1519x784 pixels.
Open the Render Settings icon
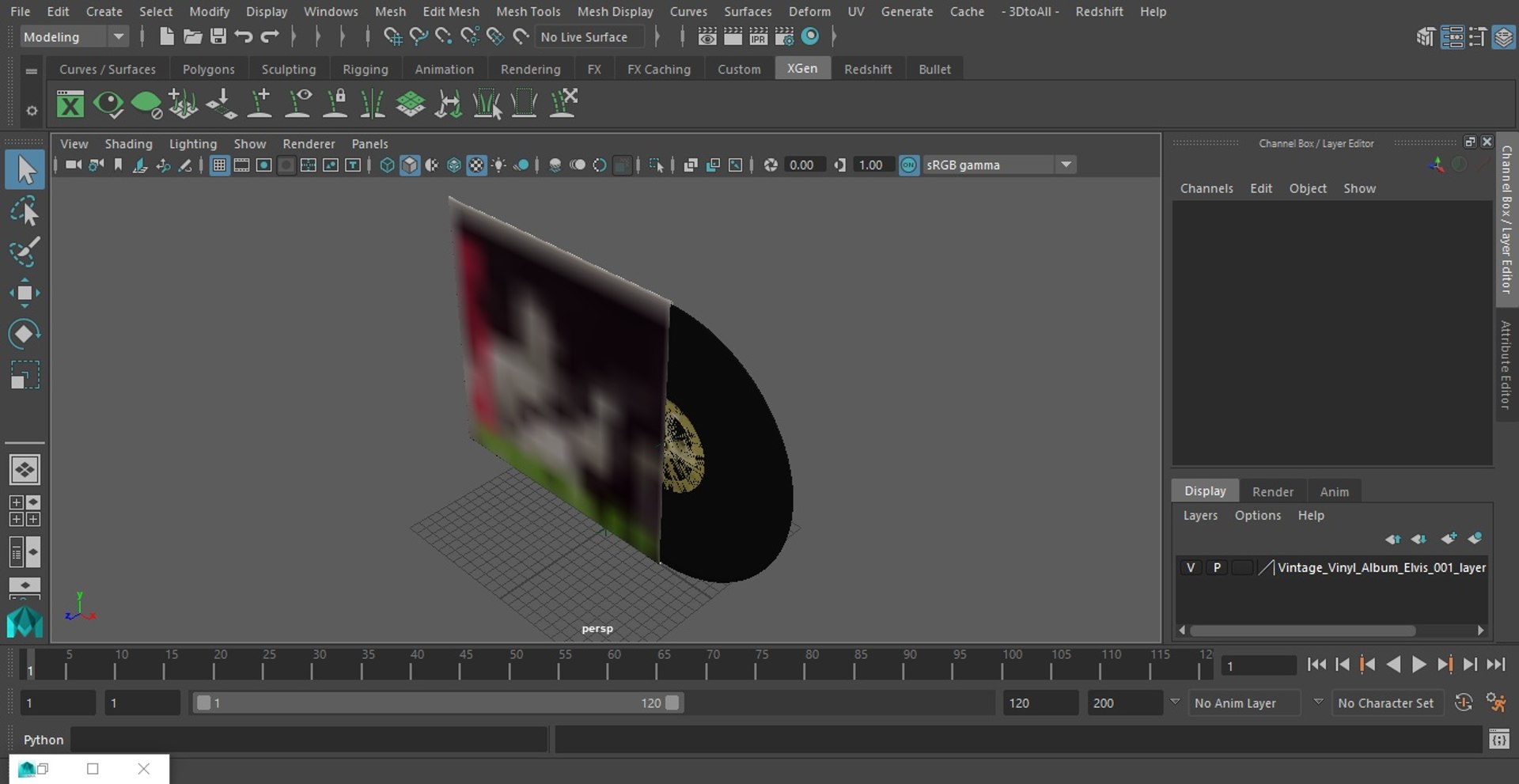pos(784,36)
